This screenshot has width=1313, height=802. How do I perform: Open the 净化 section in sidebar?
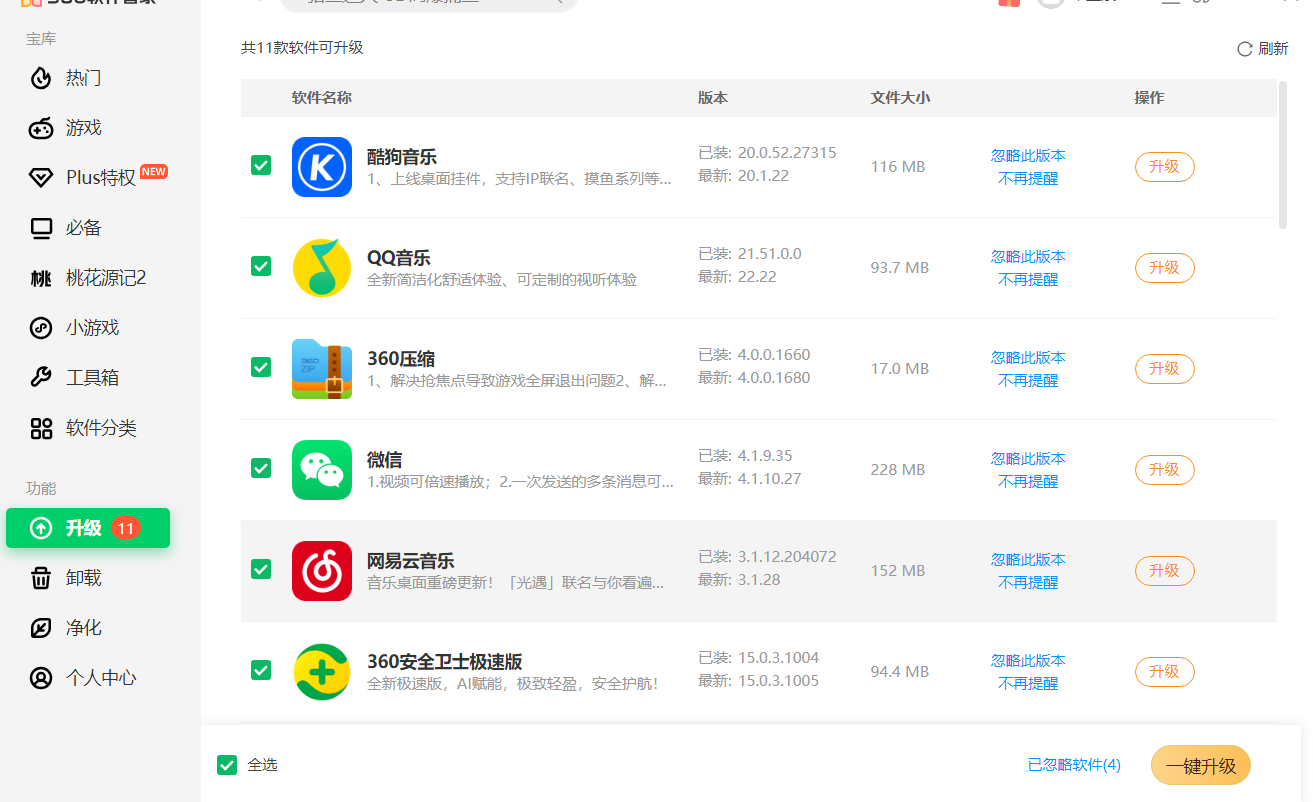84,628
